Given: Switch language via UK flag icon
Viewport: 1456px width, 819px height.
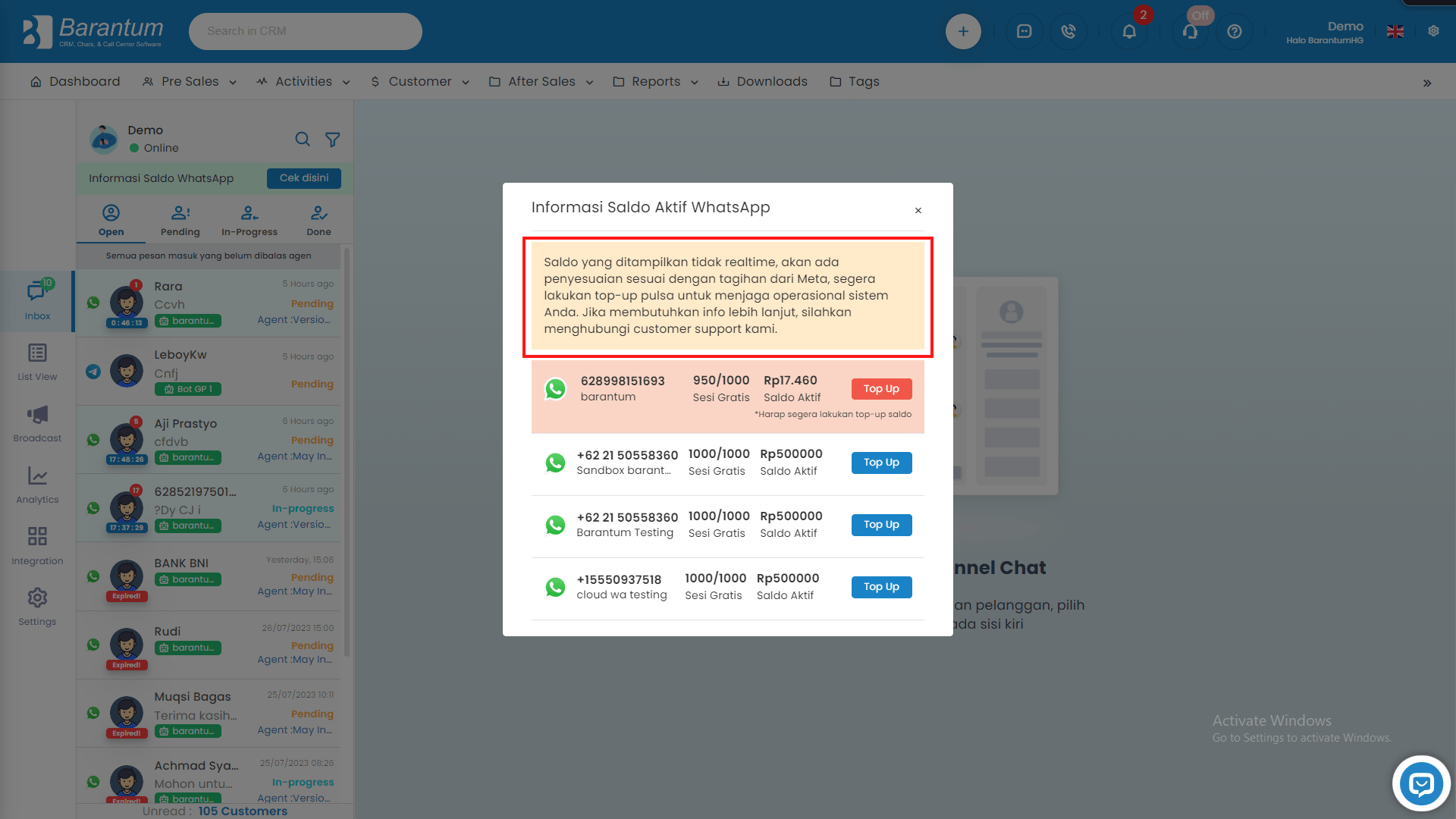Looking at the screenshot, I should [x=1395, y=31].
